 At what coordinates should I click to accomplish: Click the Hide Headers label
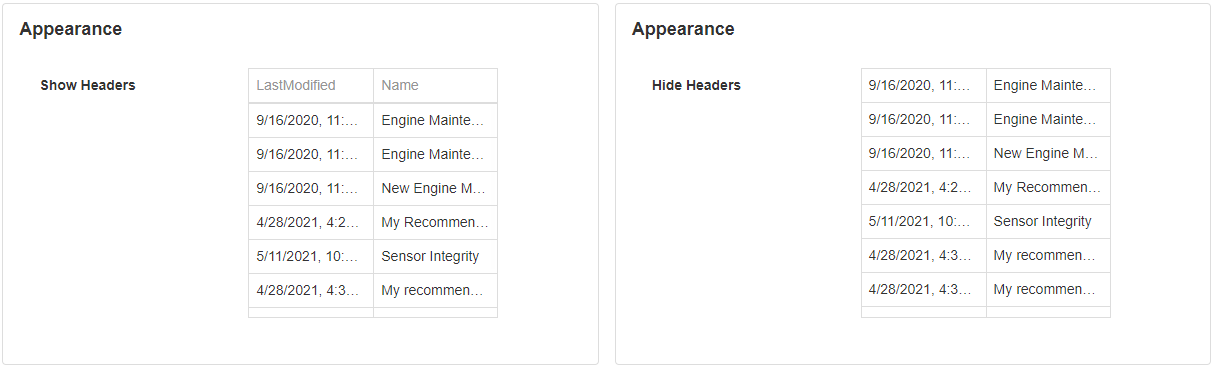coord(696,85)
